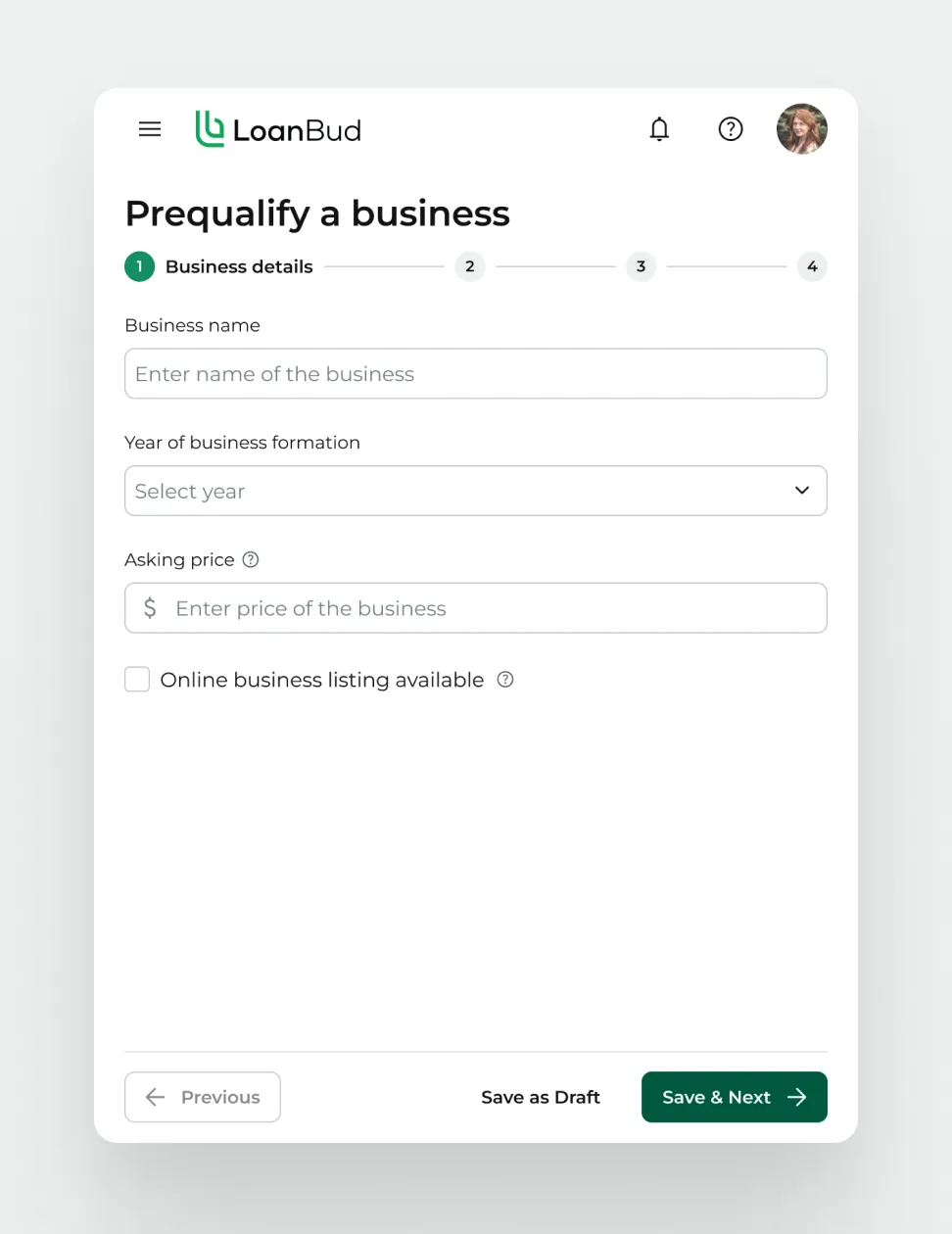
Task: Go to step 1 Business details
Action: point(139,266)
